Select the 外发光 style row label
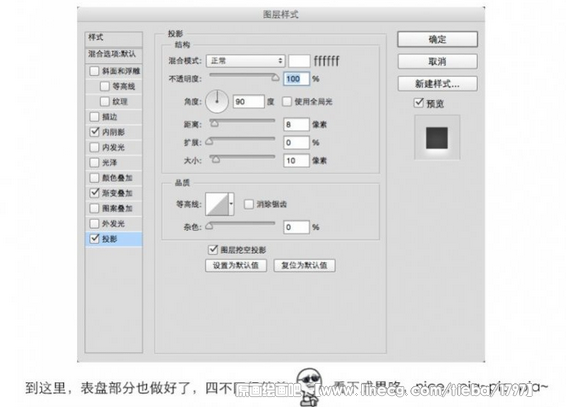566x407 pixels. click(x=113, y=224)
